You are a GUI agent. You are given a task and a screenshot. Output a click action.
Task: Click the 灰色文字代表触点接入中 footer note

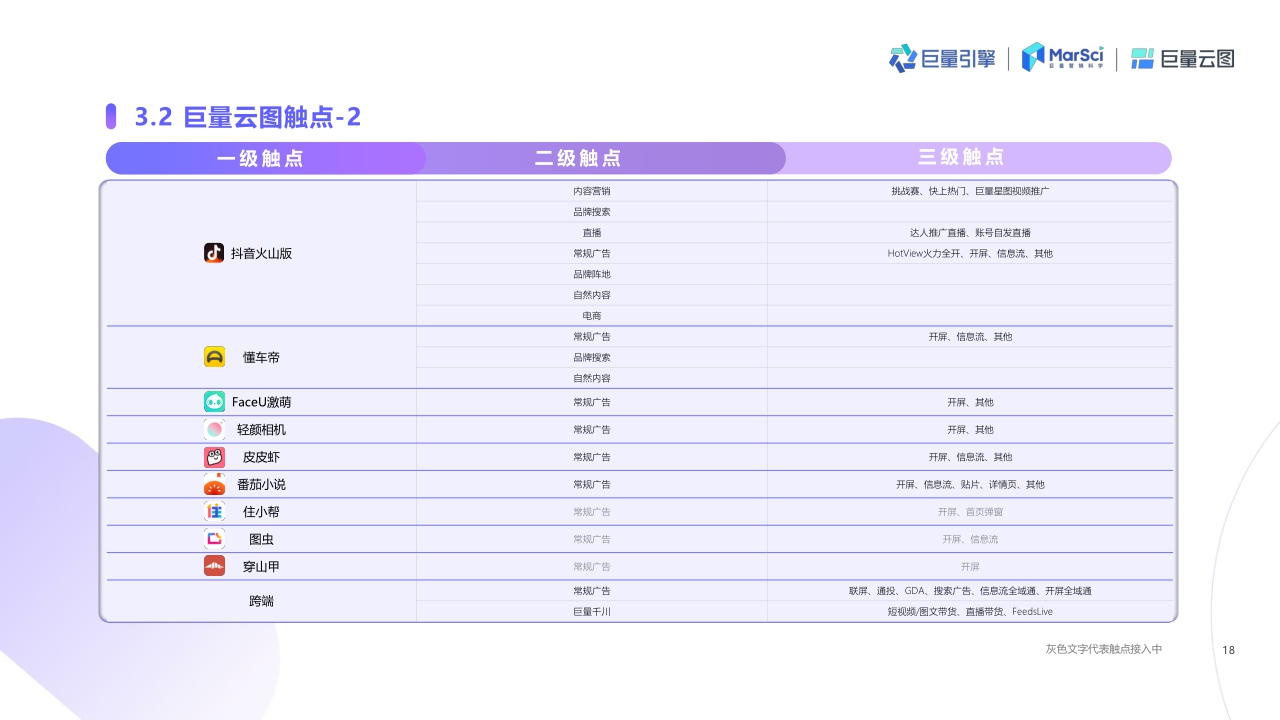click(x=1103, y=648)
